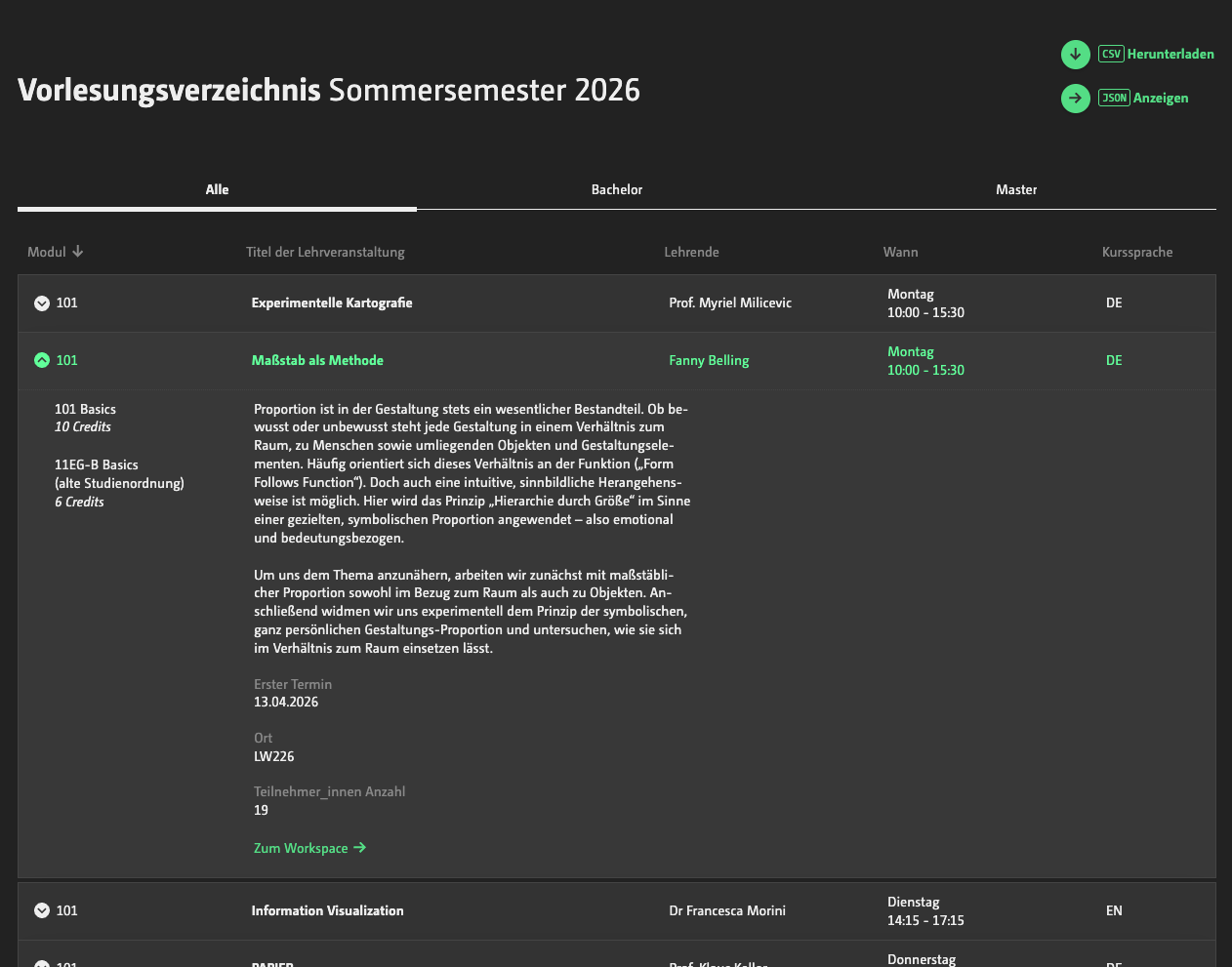Click the Modul sort arrow icon

click(78, 252)
